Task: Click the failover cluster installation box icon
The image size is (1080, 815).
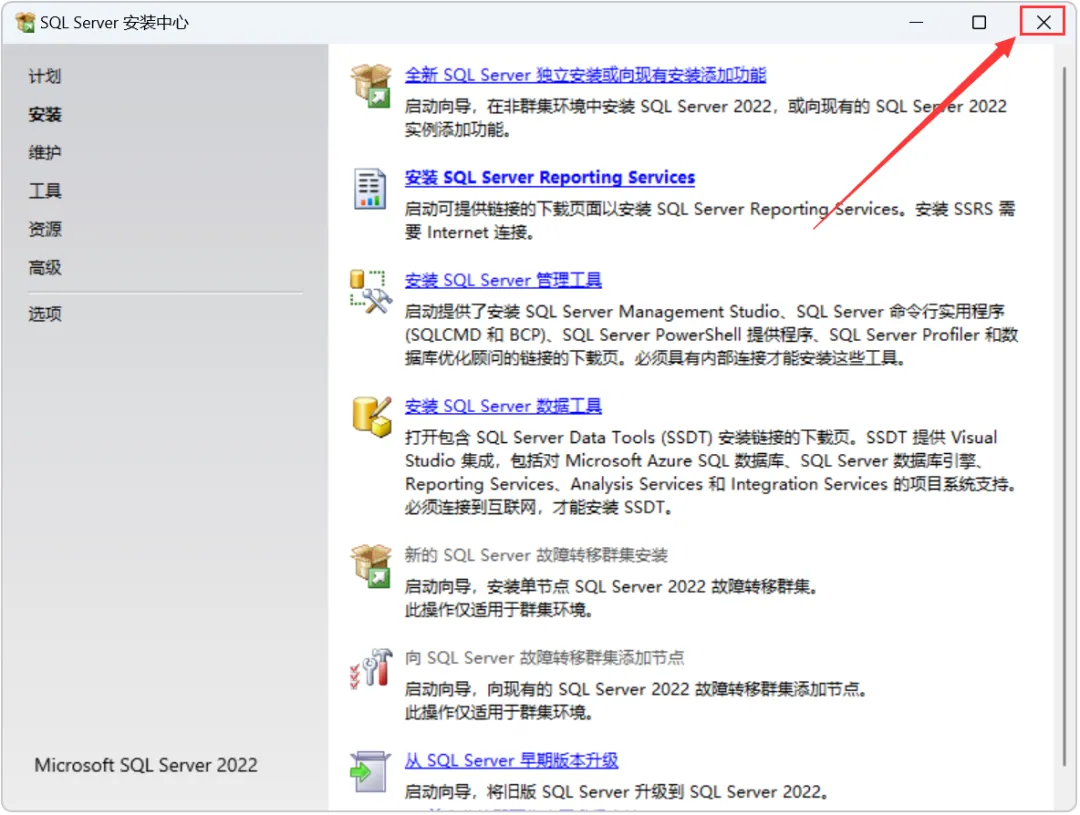Action: click(371, 566)
